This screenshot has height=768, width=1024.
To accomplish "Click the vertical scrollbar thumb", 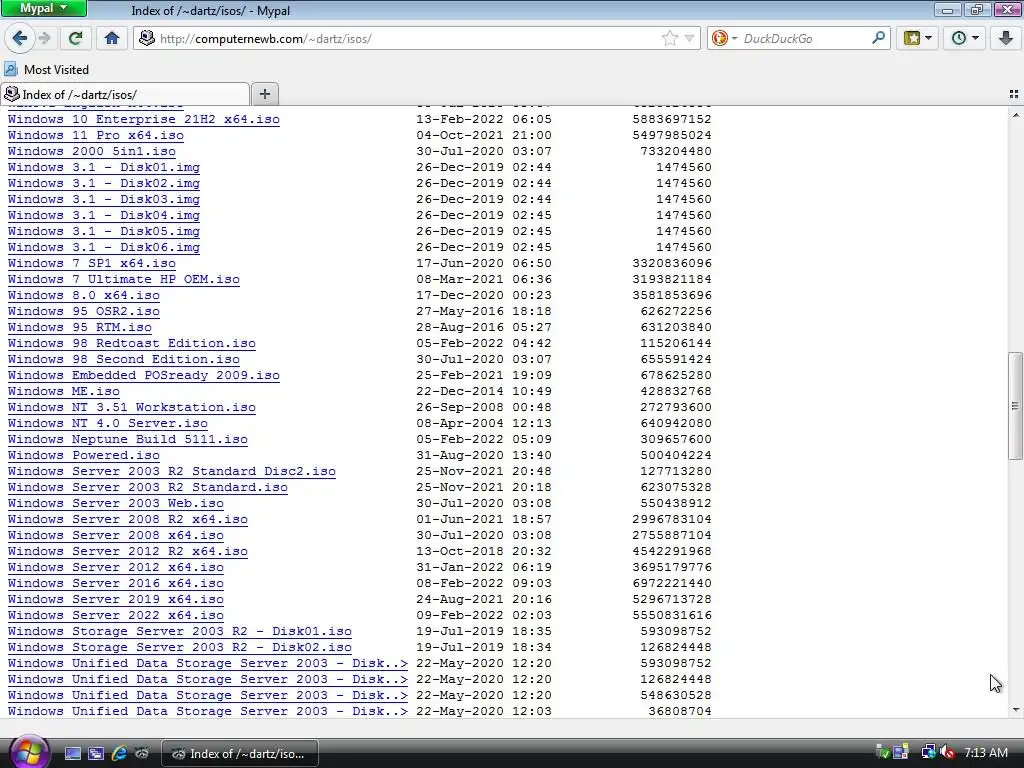I will (x=1015, y=406).
